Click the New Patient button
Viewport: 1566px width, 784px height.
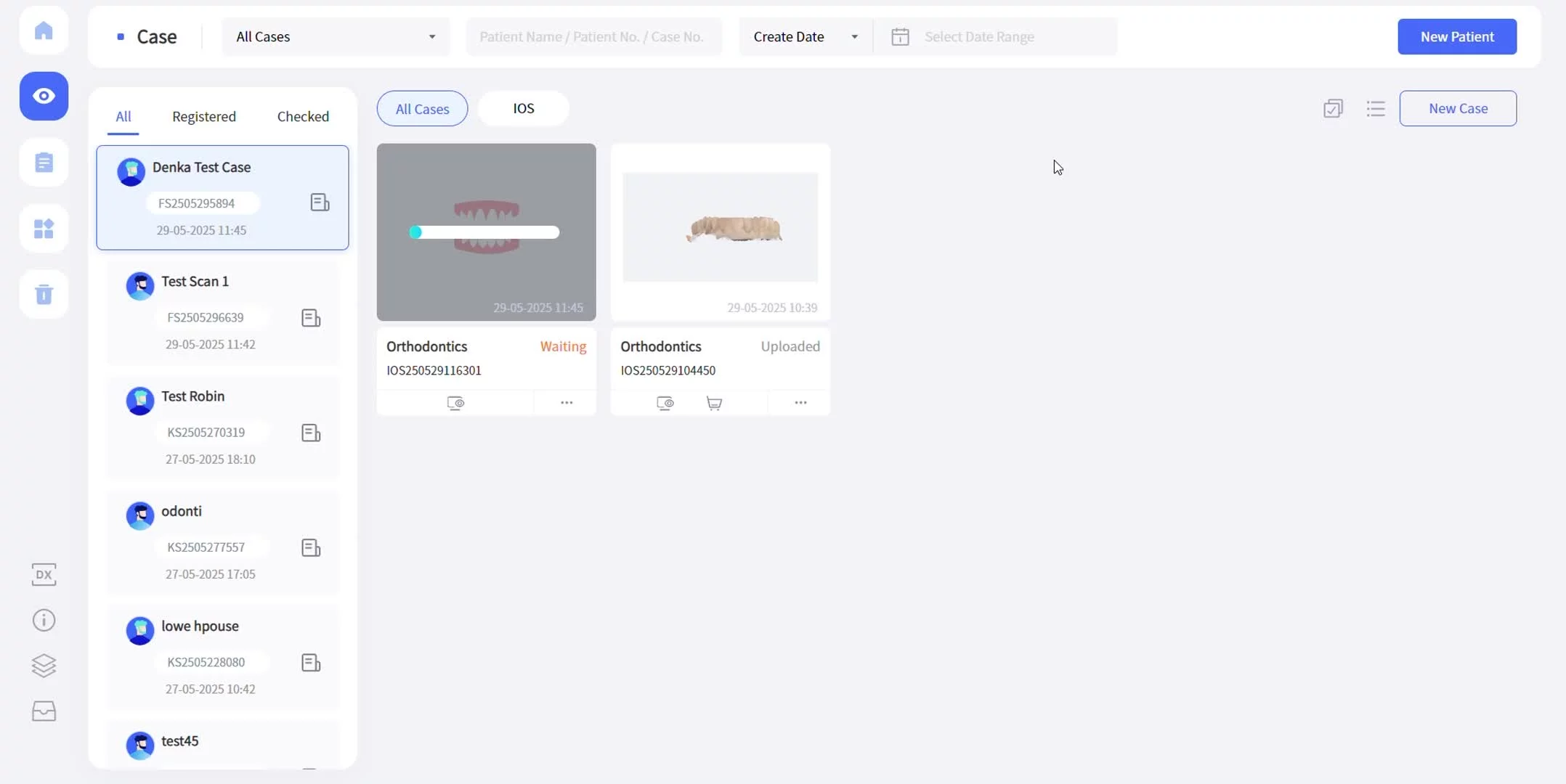coord(1456,37)
